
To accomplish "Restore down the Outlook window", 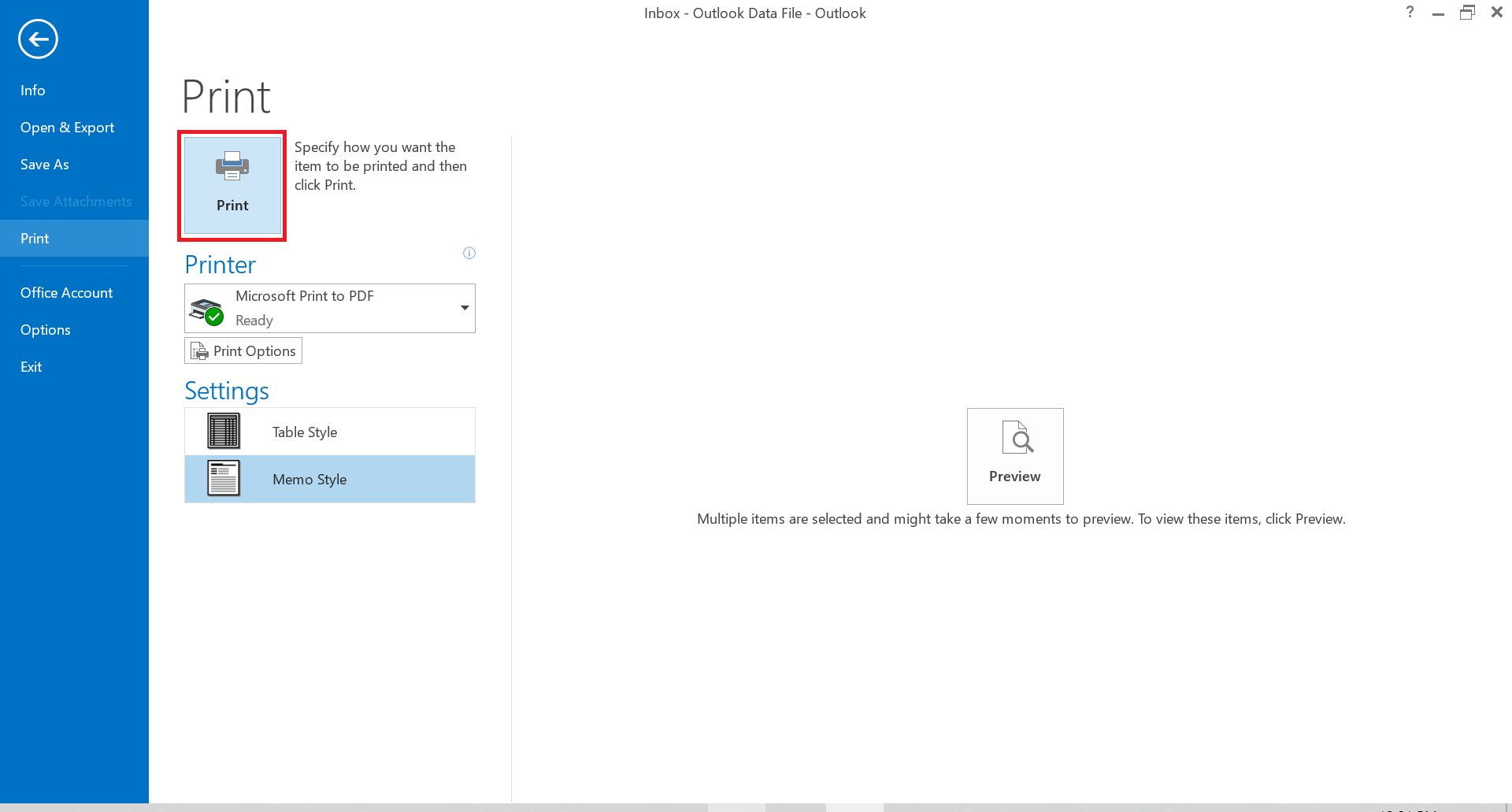I will pos(1467,13).
